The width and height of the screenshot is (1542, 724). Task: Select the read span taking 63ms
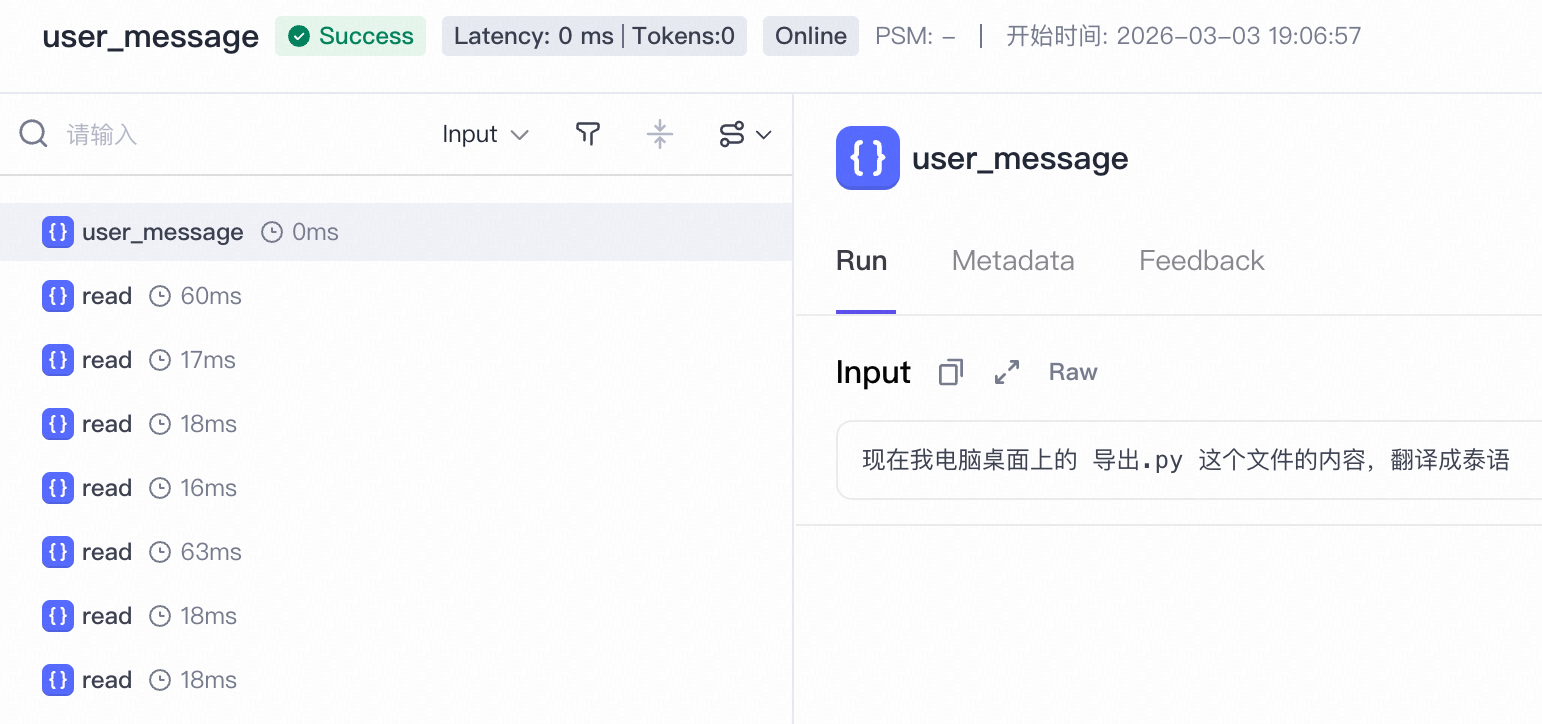(396, 552)
